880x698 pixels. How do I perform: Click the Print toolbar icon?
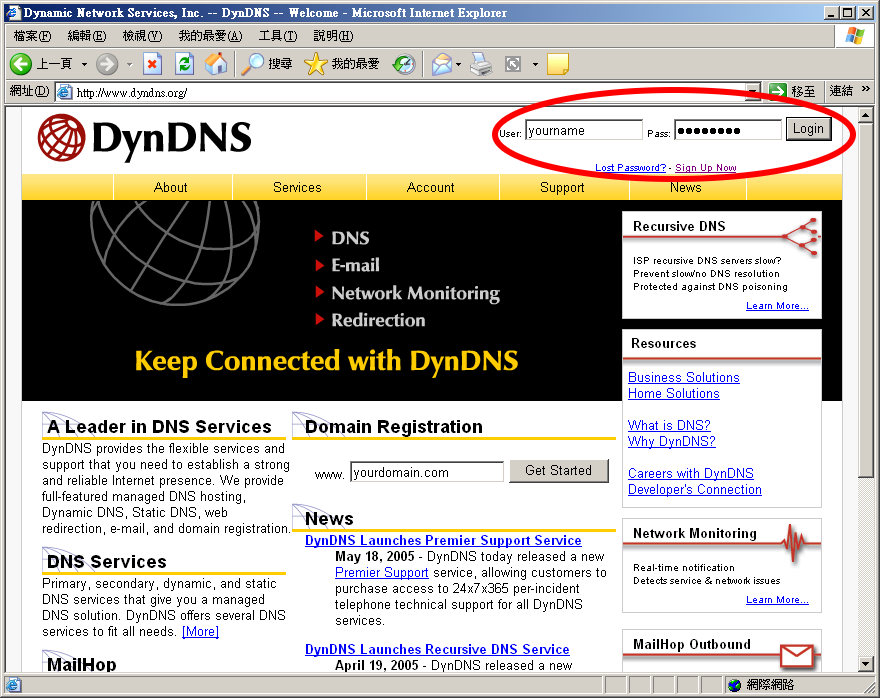[482, 64]
